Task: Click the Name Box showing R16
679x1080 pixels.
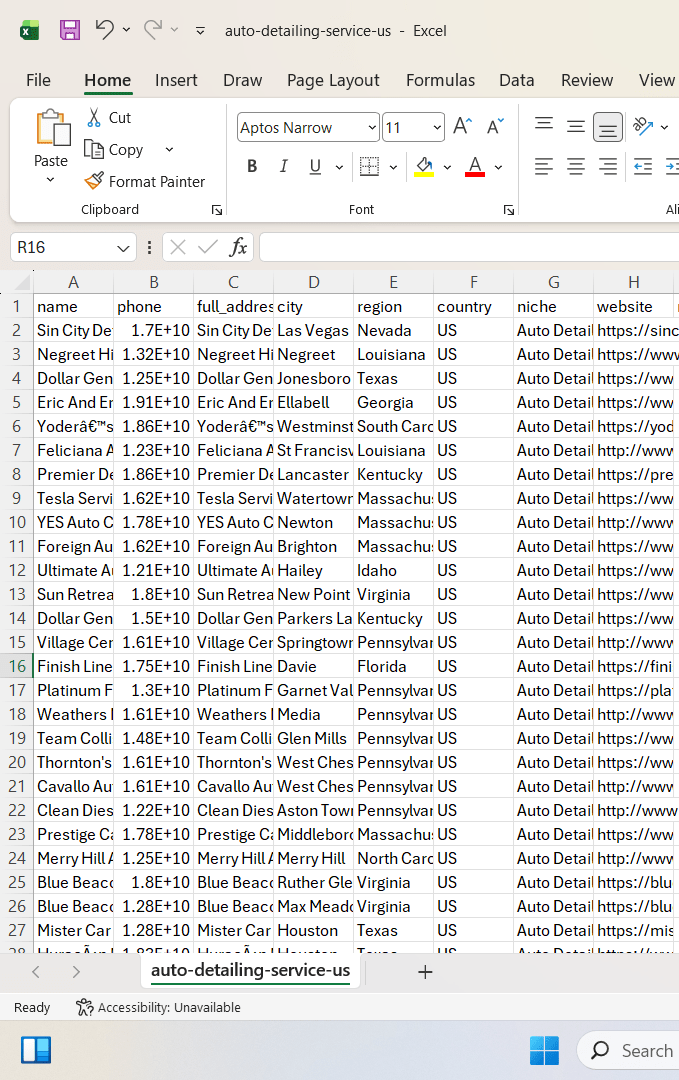Action: [62, 247]
